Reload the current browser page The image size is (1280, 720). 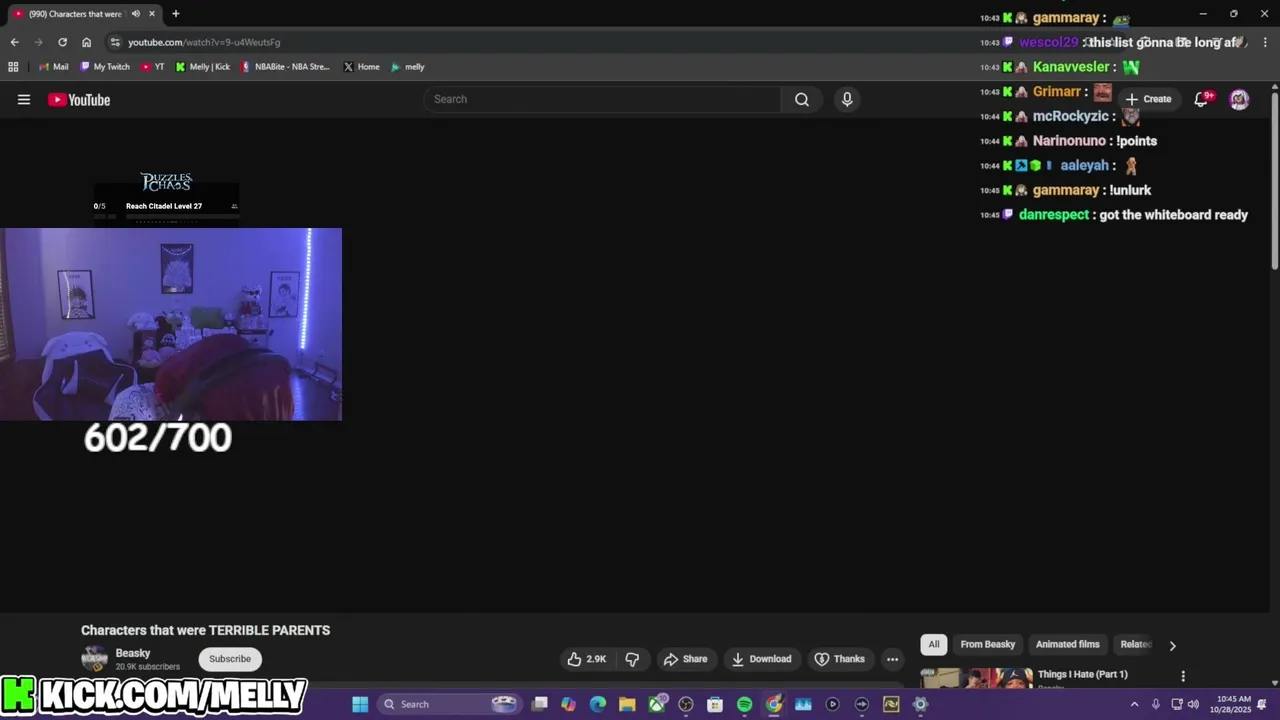click(62, 42)
